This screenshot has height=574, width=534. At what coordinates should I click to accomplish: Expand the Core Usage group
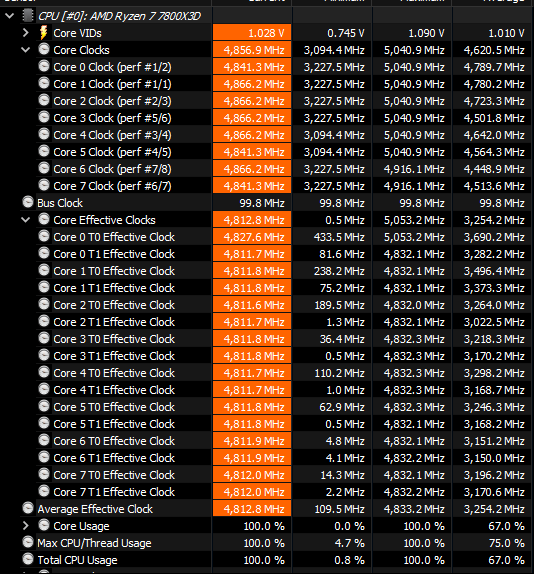click(26, 526)
